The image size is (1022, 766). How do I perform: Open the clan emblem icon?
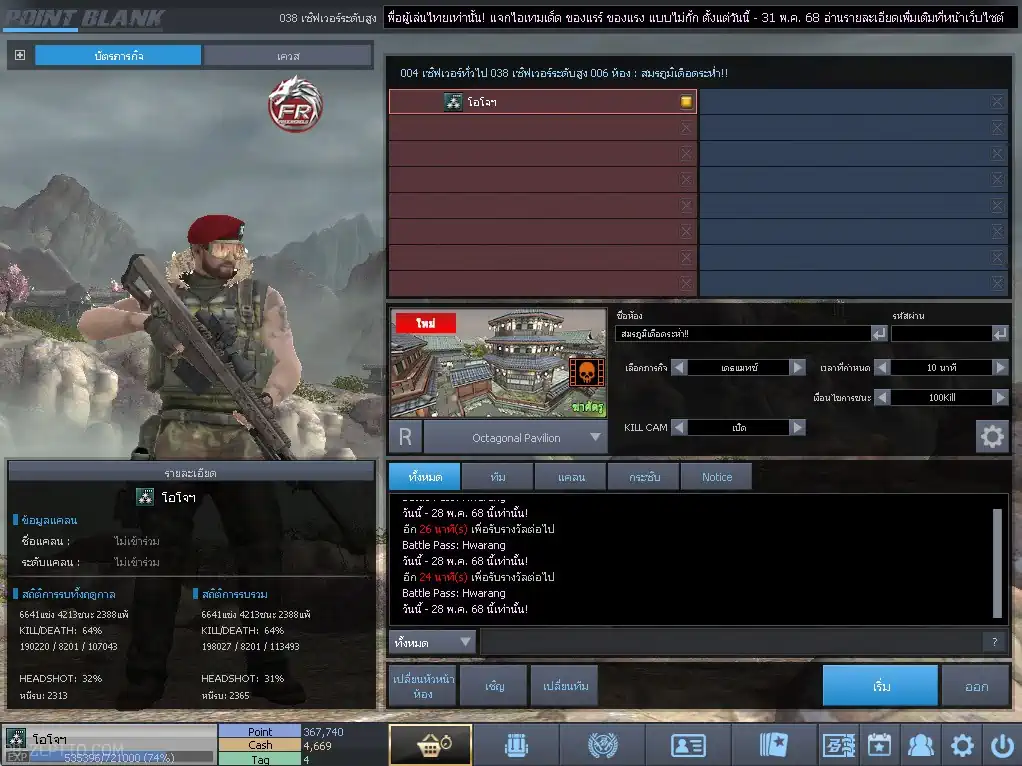pos(601,745)
